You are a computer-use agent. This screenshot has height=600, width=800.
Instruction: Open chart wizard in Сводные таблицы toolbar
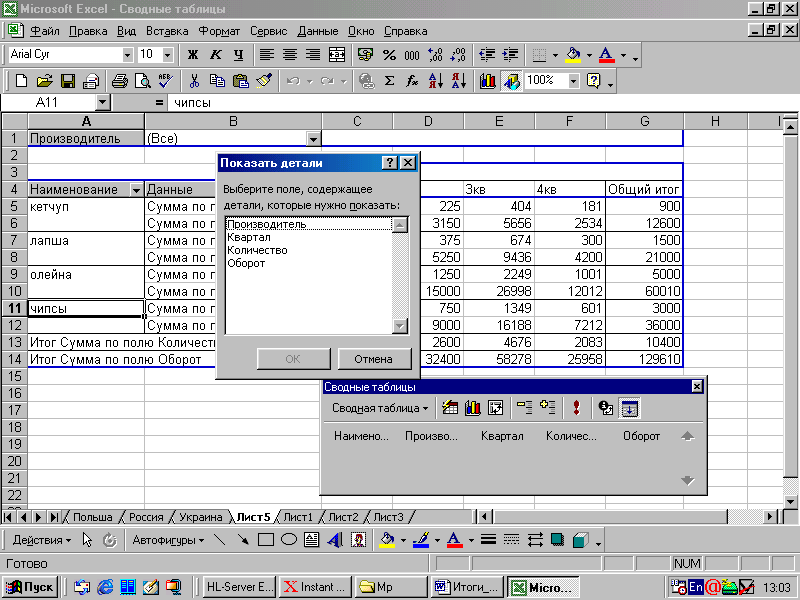pyautogui.click(x=472, y=408)
